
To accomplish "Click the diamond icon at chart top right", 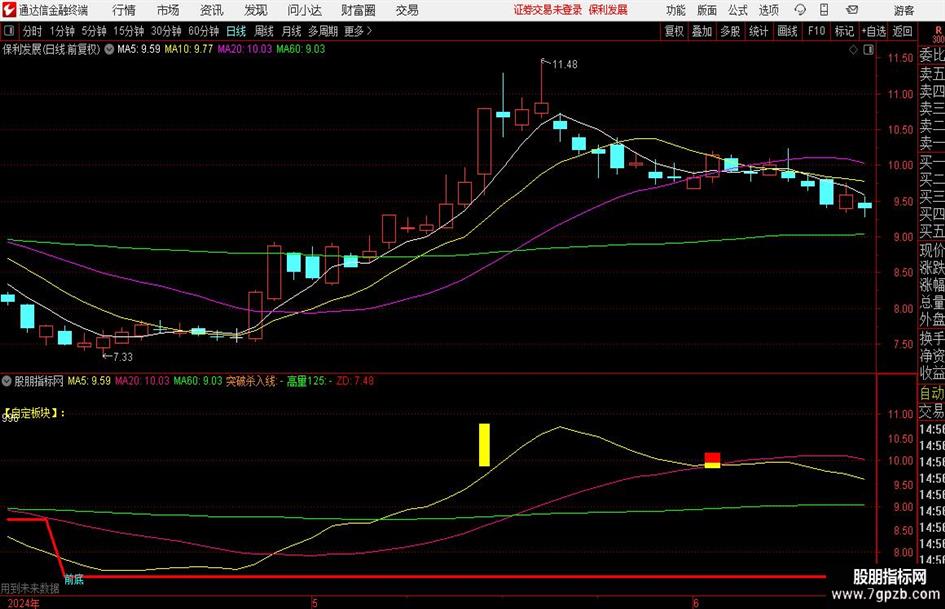I will point(853,49).
